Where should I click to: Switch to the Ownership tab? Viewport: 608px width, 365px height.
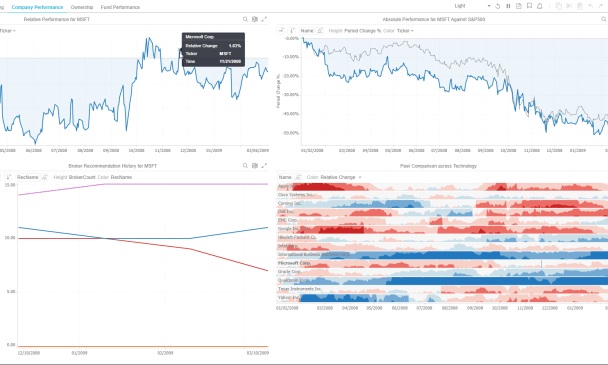82,7
